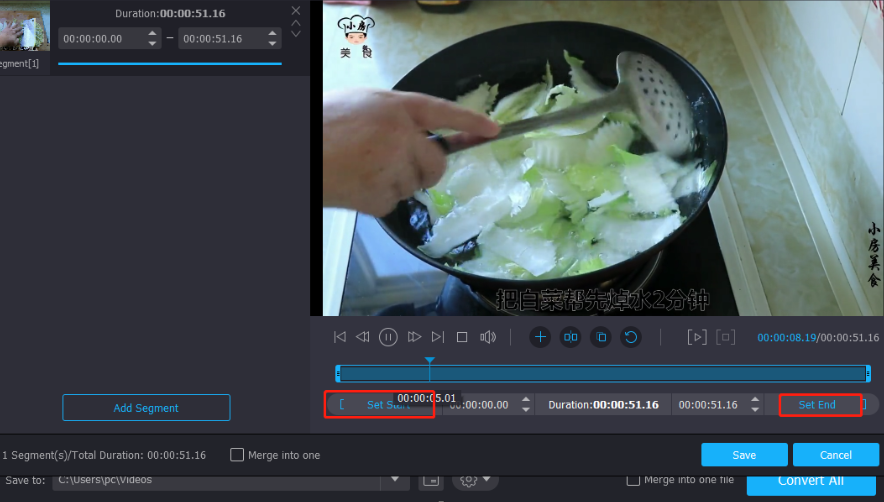Step forward one frame with fast-forward icon

pos(414,337)
